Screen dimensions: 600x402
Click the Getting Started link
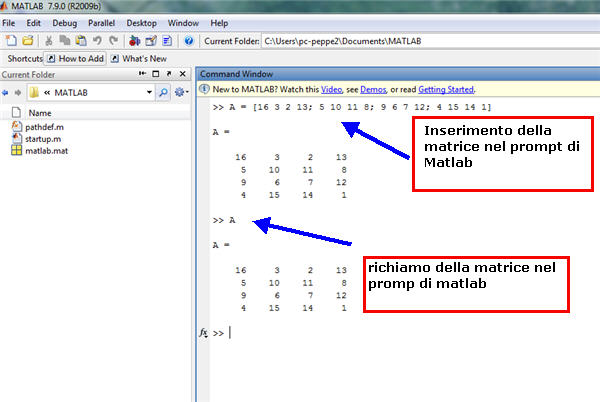446,90
